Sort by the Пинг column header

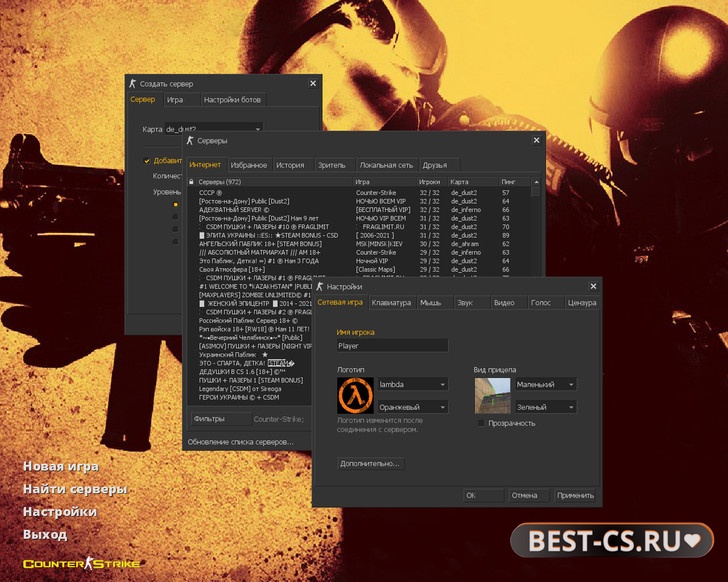514,182
